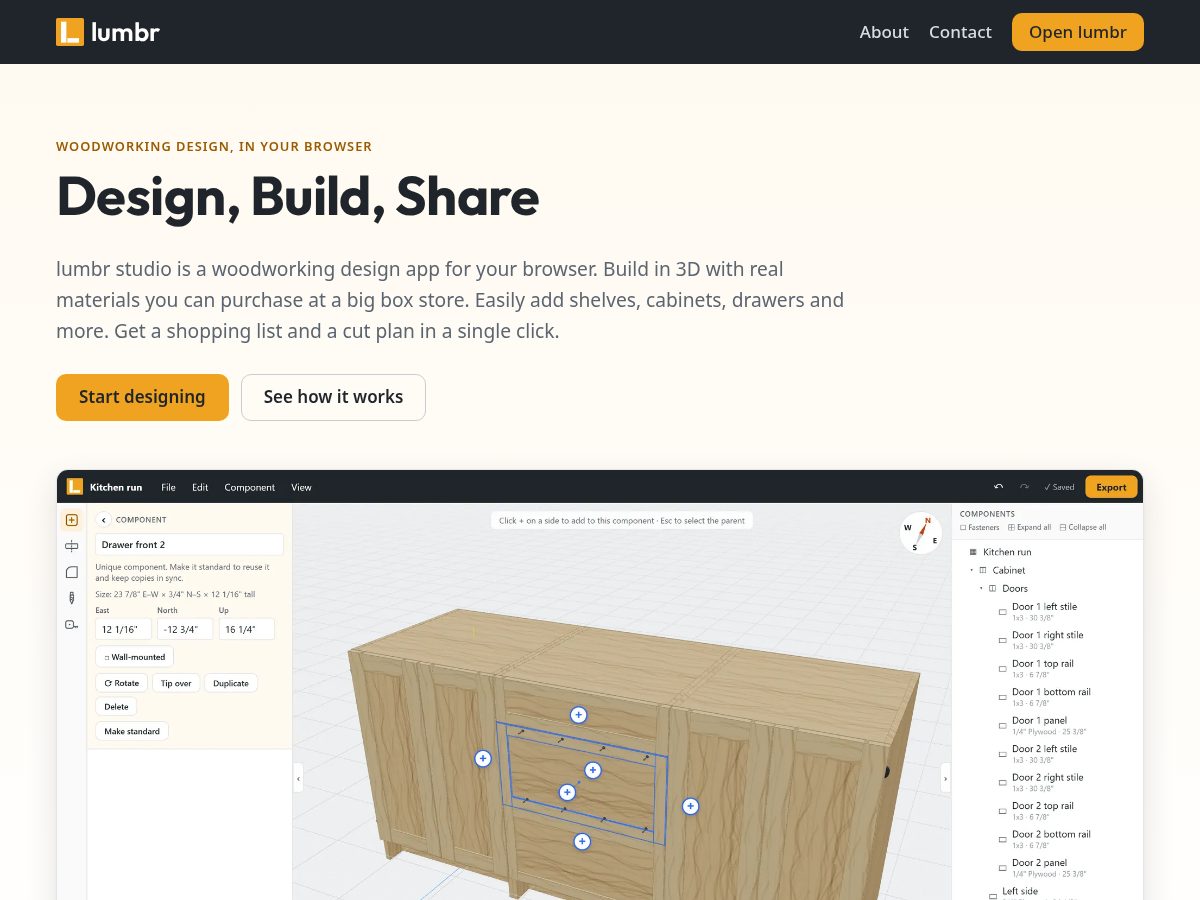Click the plus handle right of the selected drawer front
This screenshot has width=1200, height=900.
pyautogui.click(x=690, y=806)
